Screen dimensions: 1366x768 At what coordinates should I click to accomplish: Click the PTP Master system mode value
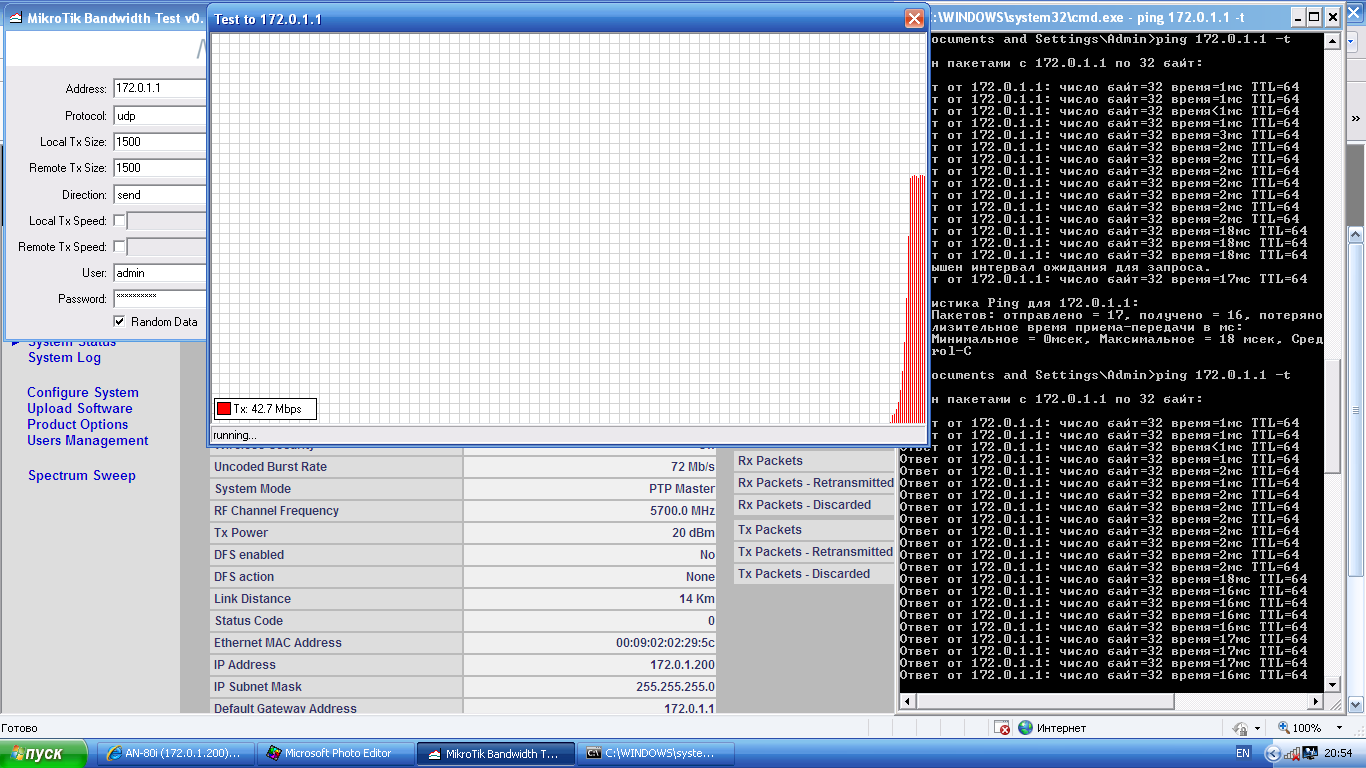tap(682, 489)
